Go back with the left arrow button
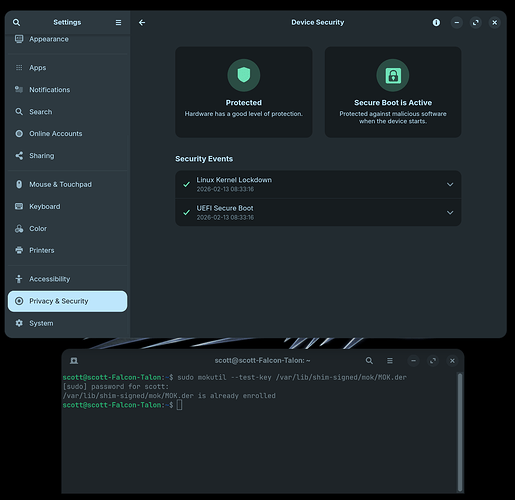The height and width of the screenshot is (500, 515). (x=142, y=22)
